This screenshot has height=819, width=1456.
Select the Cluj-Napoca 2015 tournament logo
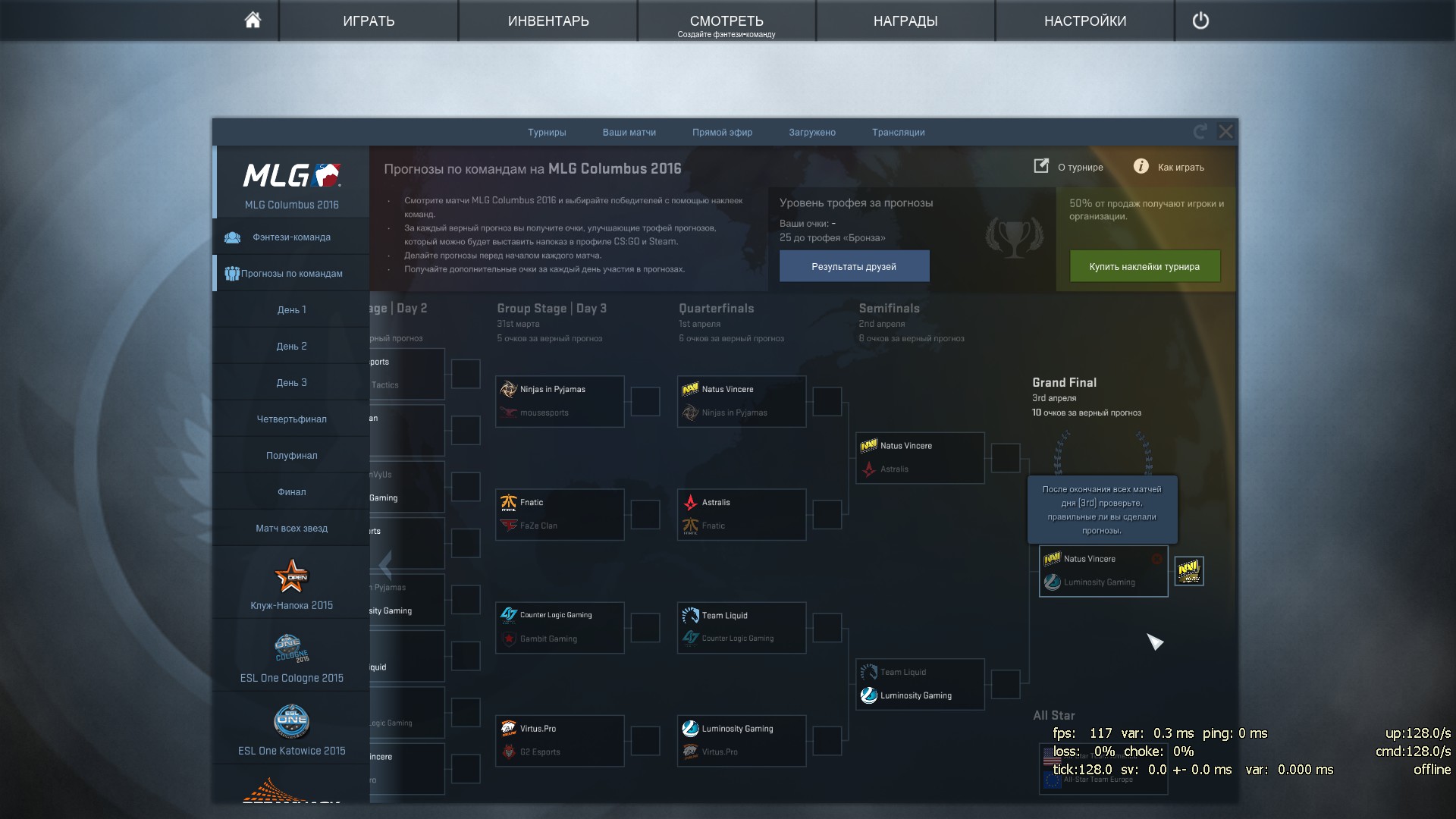point(291,576)
